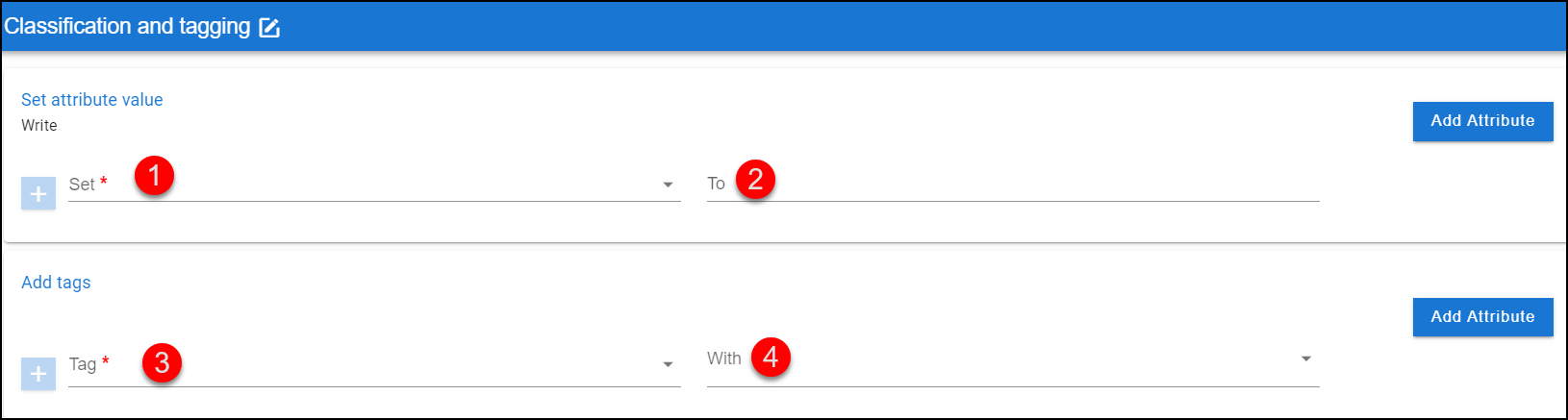Screen dimensions: 1568x420
Task: Click the red circle marker numbered 3
Action: coord(162,362)
